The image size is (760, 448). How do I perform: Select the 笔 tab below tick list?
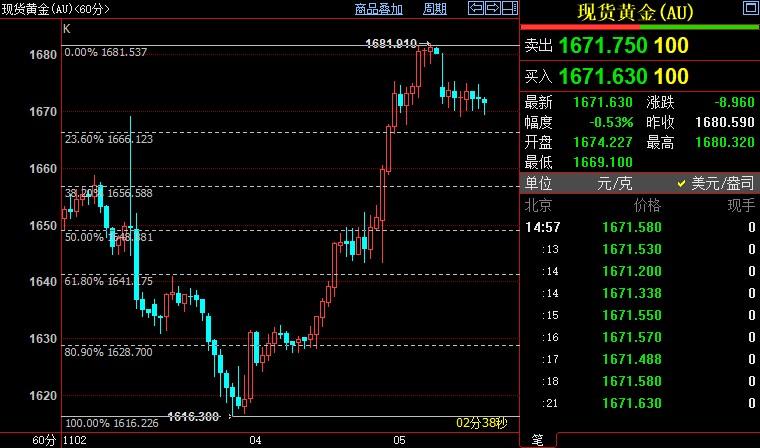(537, 440)
